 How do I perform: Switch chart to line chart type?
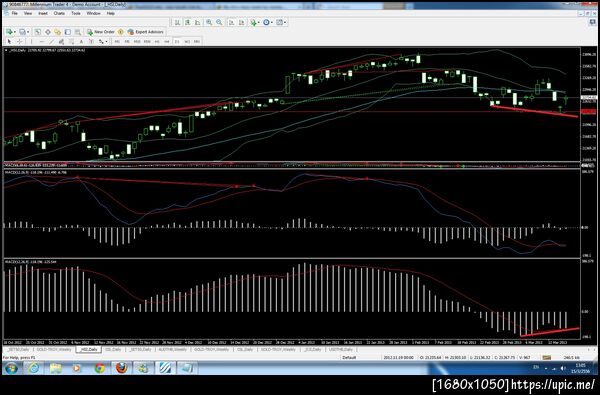pos(197,23)
